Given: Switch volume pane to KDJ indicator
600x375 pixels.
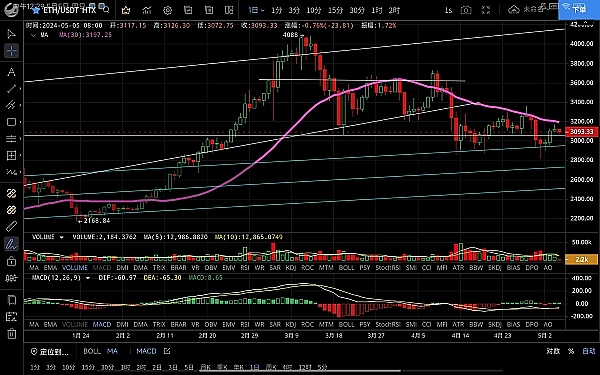Looking at the screenshot, I should pos(291,267).
